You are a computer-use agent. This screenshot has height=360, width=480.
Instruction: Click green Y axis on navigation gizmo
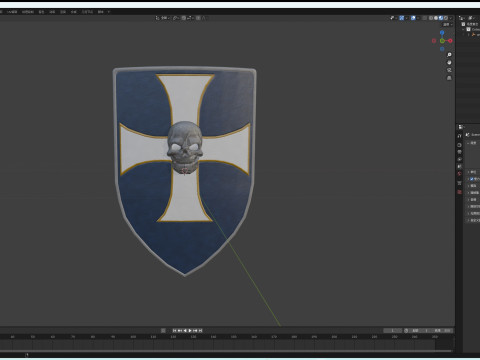[x=442, y=41]
